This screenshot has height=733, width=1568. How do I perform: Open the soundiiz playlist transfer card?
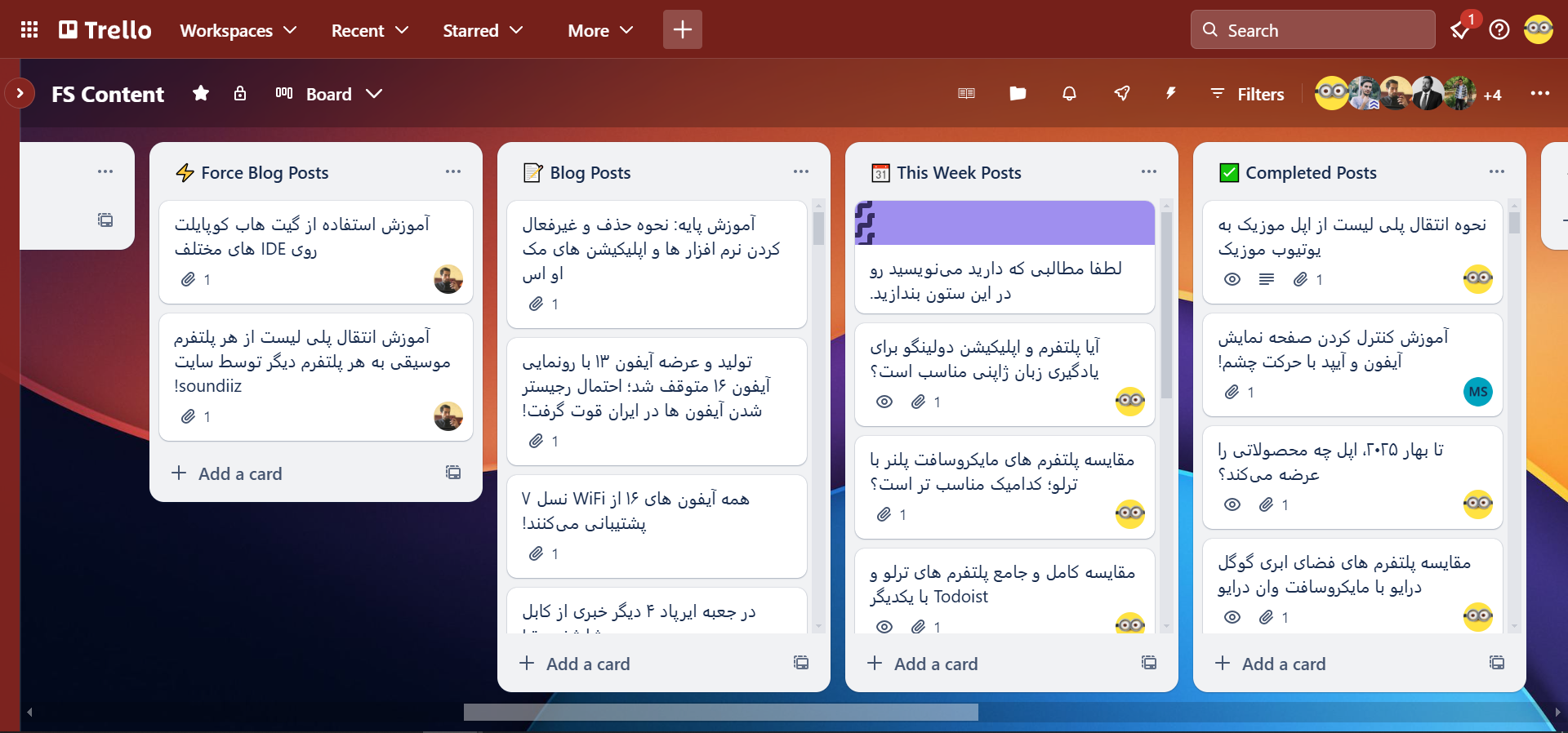coord(316,377)
